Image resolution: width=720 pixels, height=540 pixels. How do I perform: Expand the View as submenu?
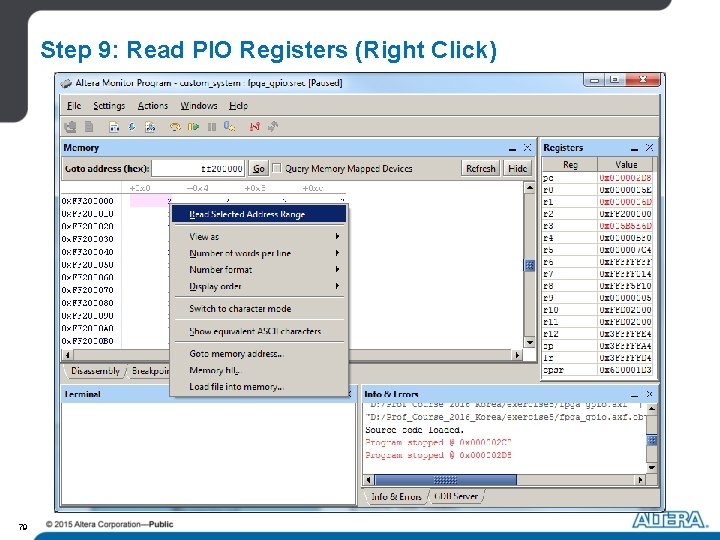point(259,236)
